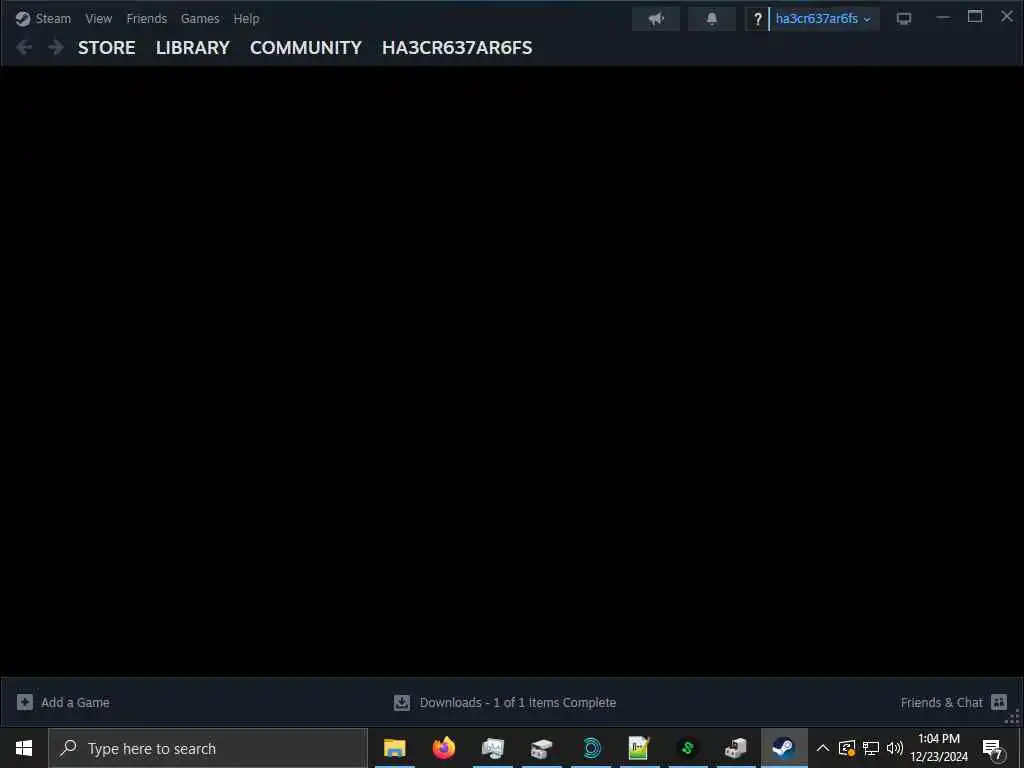Image resolution: width=1024 pixels, height=768 pixels.
Task: Open the announcements megaphone icon
Action: pos(656,19)
